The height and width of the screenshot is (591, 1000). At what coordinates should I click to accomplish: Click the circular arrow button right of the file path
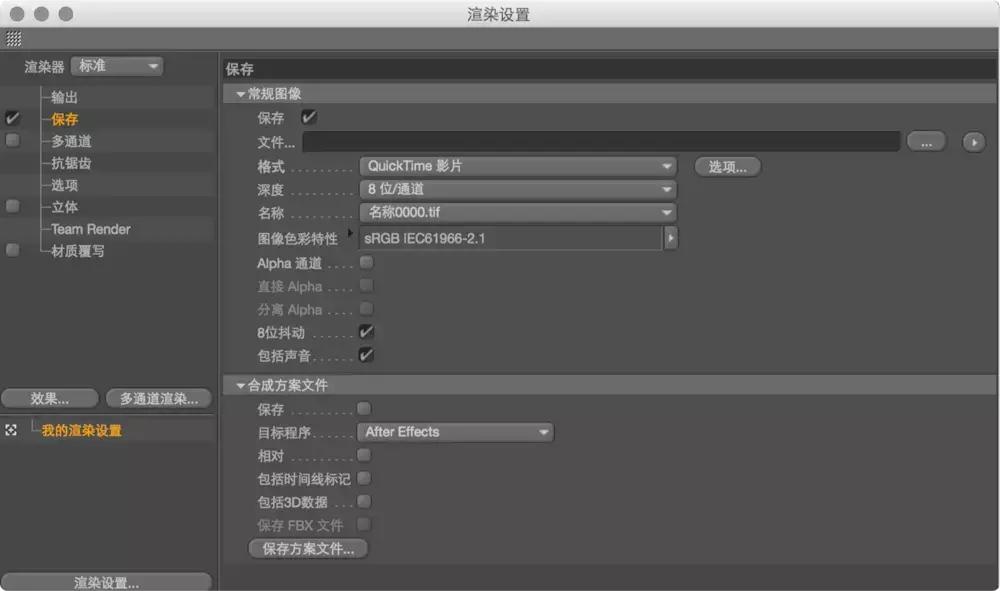[972, 142]
